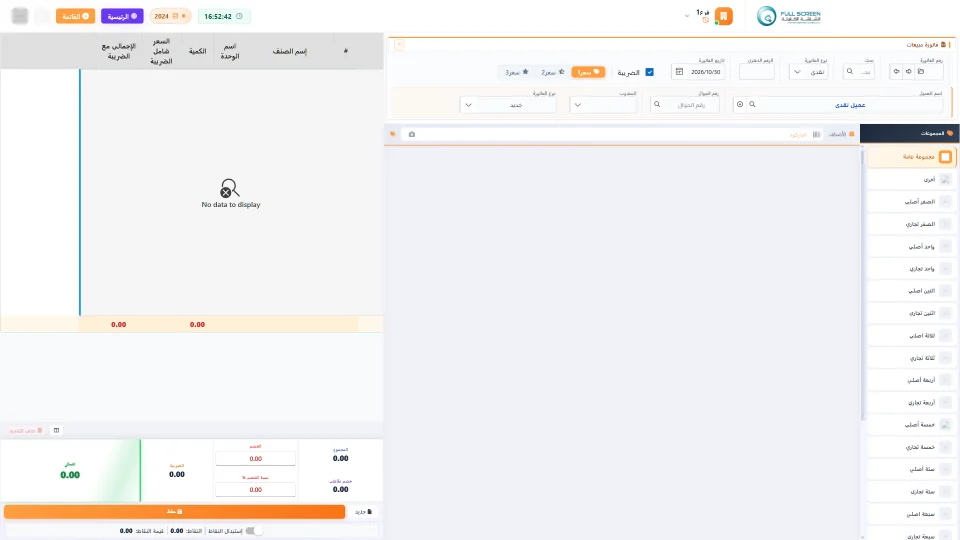Click the delete selection trash button
The width and height of the screenshot is (960, 540).
(x=26, y=430)
